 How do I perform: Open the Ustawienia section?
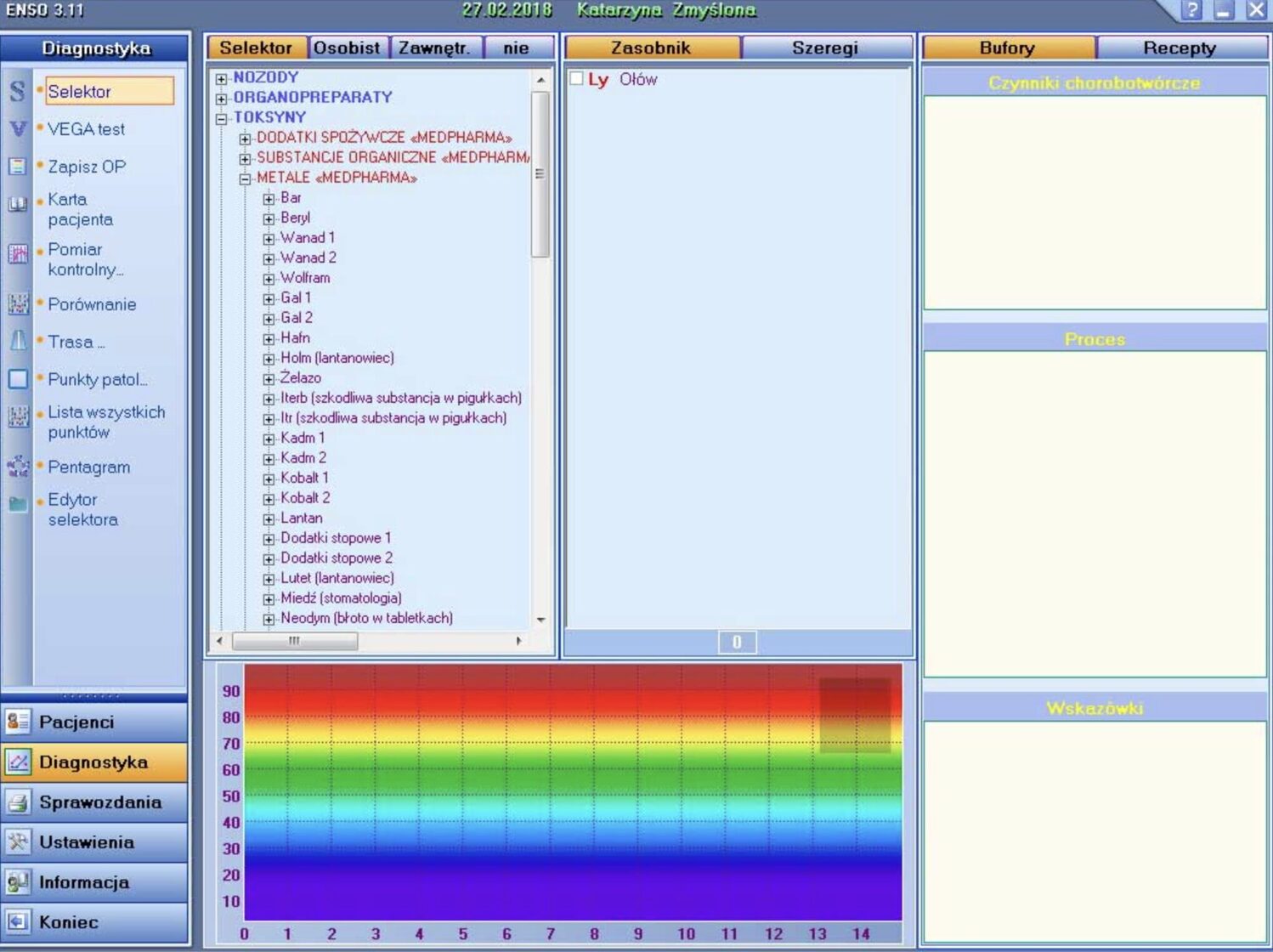click(x=94, y=841)
